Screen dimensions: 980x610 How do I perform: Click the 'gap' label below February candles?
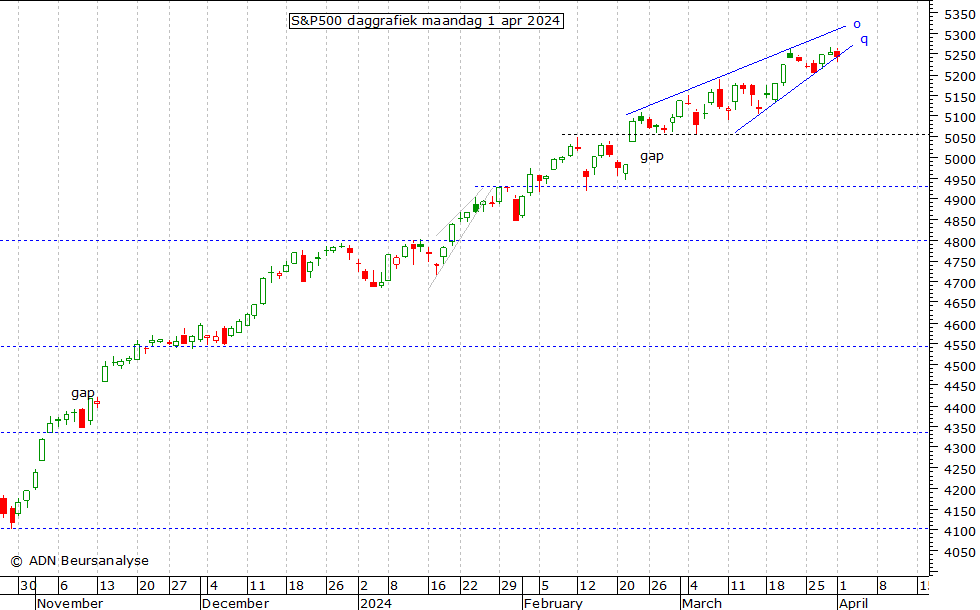(652, 155)
